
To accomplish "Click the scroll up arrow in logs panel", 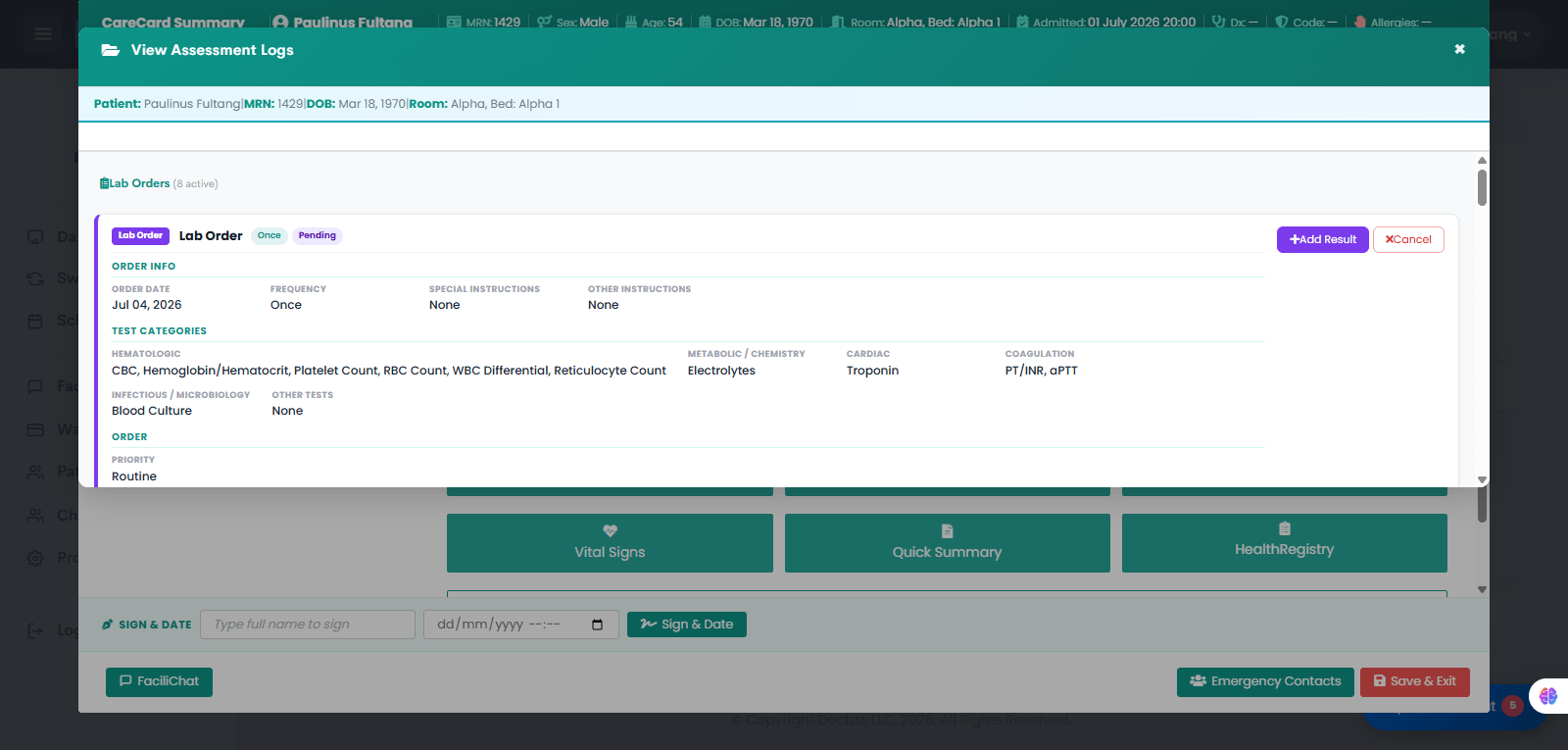I will [x=1482, y=160].
